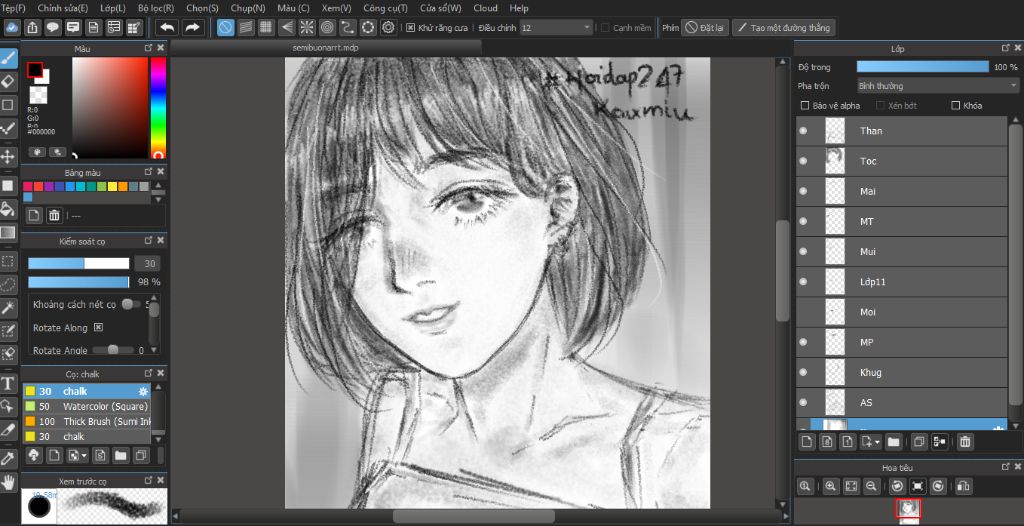Select the Move tool
This screenshot has height=526, width=1024.
pyautogui.click(x=8, y=156)
